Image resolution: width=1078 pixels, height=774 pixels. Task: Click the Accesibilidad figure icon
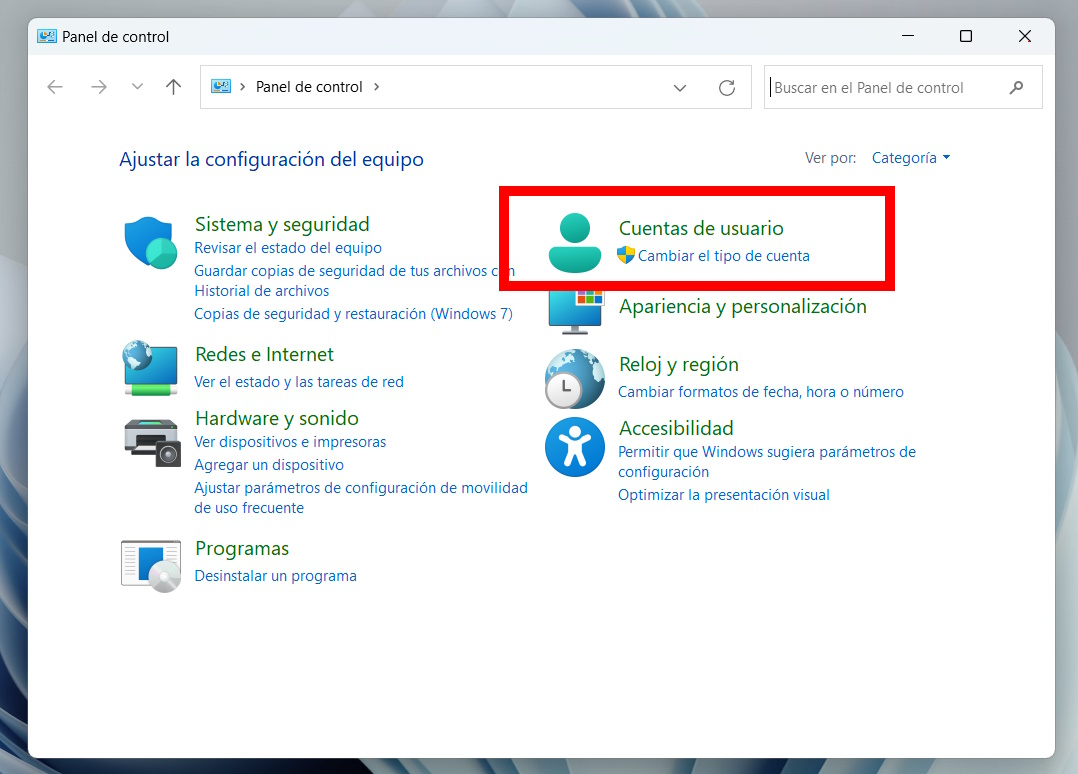point(575,447)
